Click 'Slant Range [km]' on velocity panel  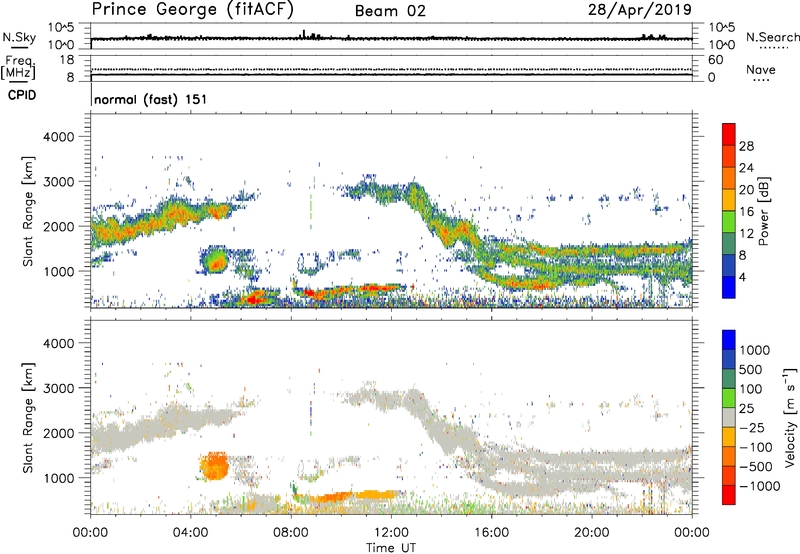click(x=28, y=418)
